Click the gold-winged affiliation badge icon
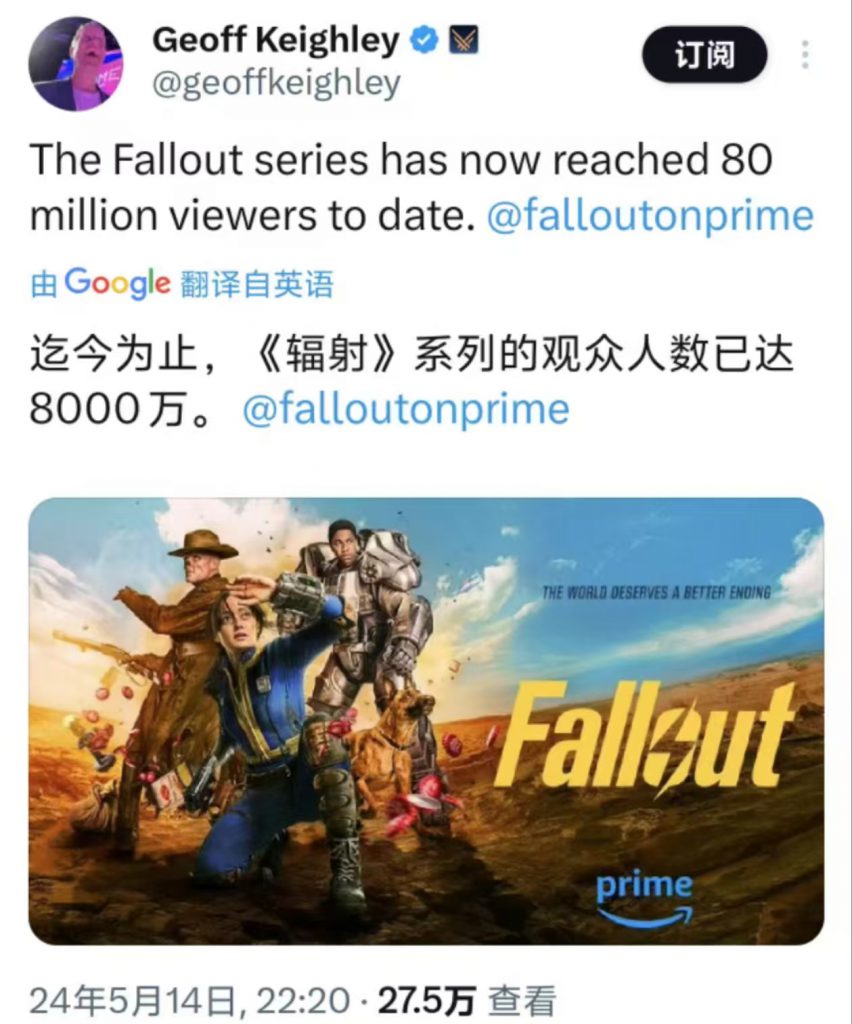 [x=464, y=40]
